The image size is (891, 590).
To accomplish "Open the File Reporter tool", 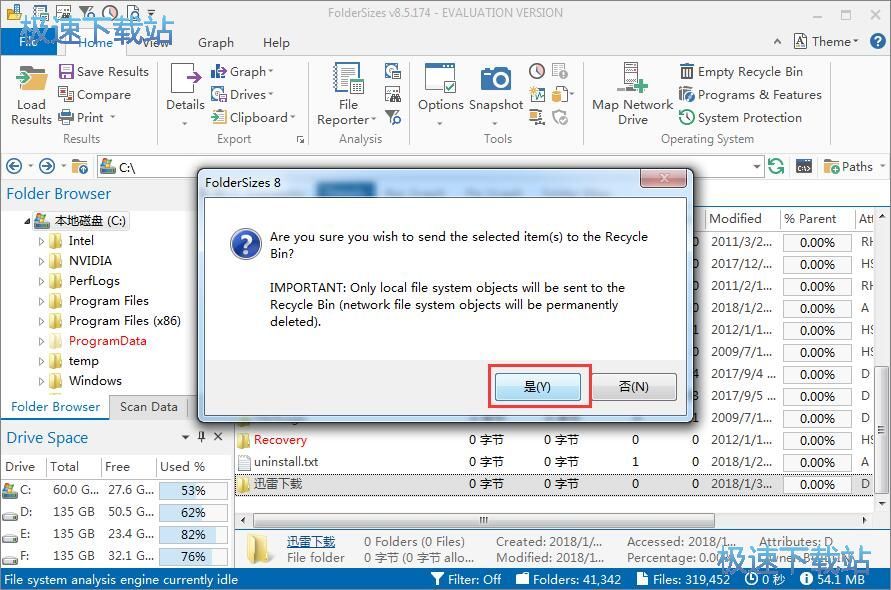I will 348,80.
